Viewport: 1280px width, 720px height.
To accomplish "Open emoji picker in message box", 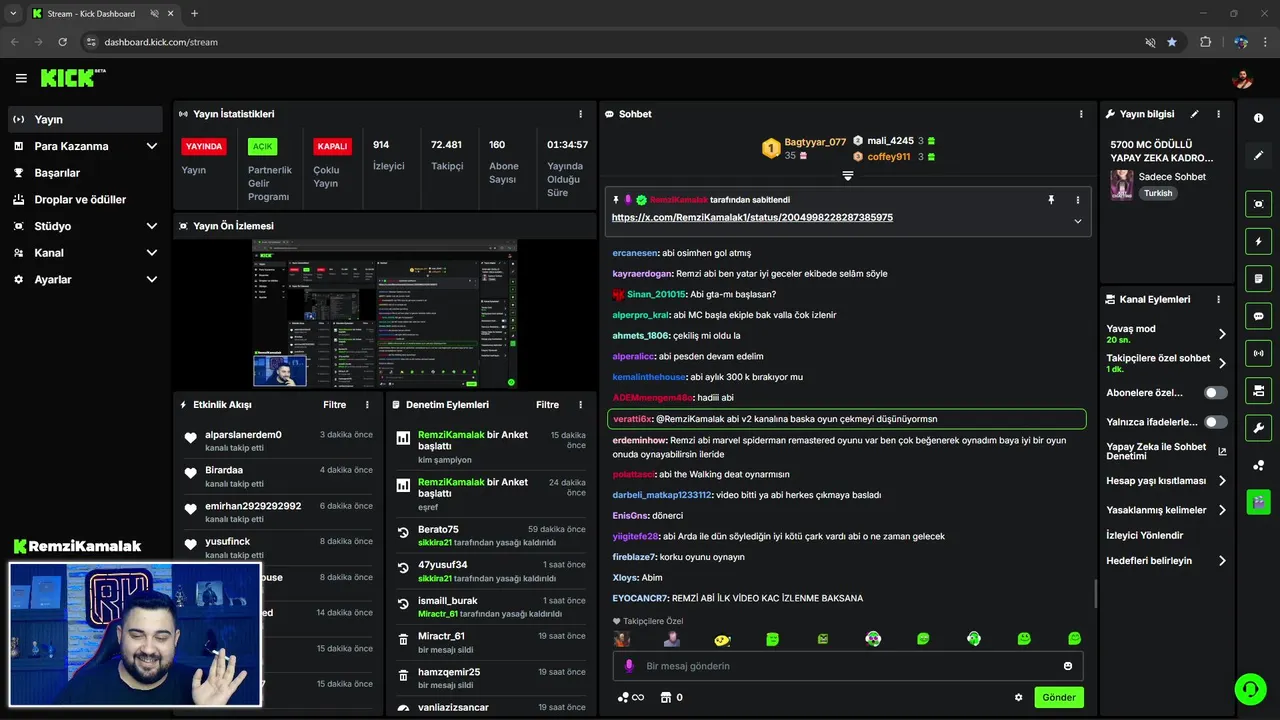I will pos(1068,666).
